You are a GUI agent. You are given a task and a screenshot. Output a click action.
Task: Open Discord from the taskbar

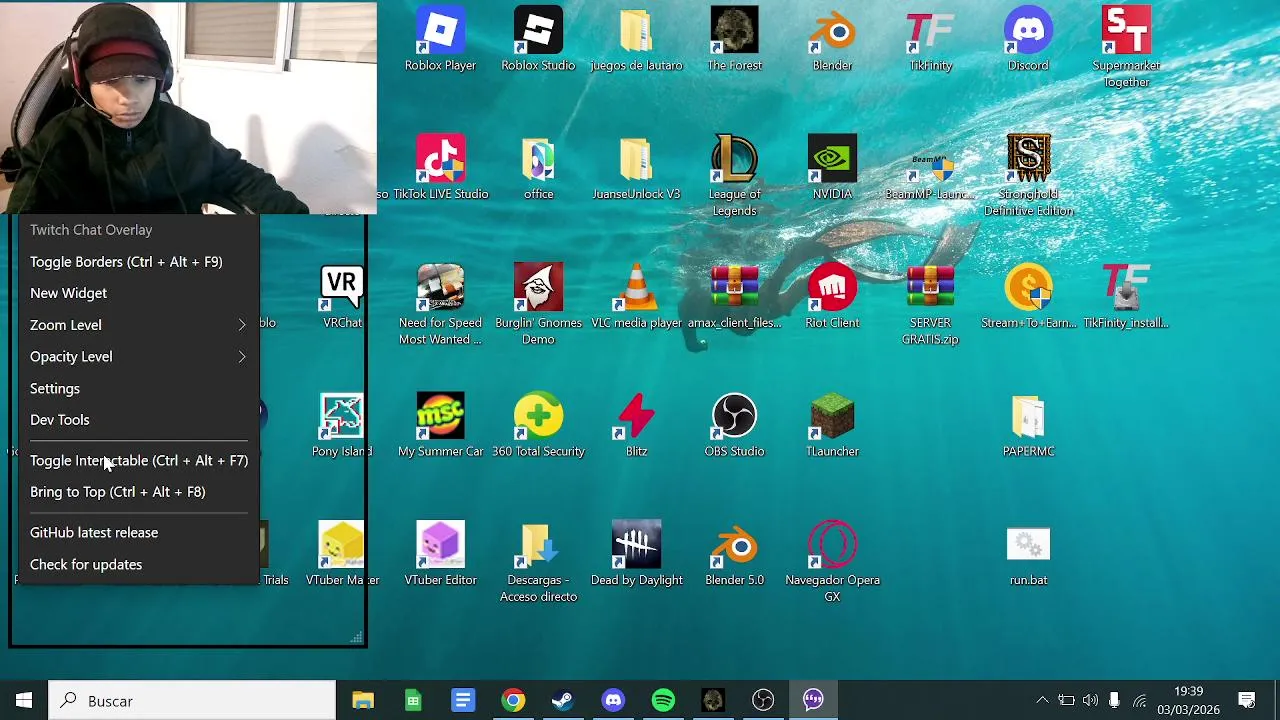(613, 701)
